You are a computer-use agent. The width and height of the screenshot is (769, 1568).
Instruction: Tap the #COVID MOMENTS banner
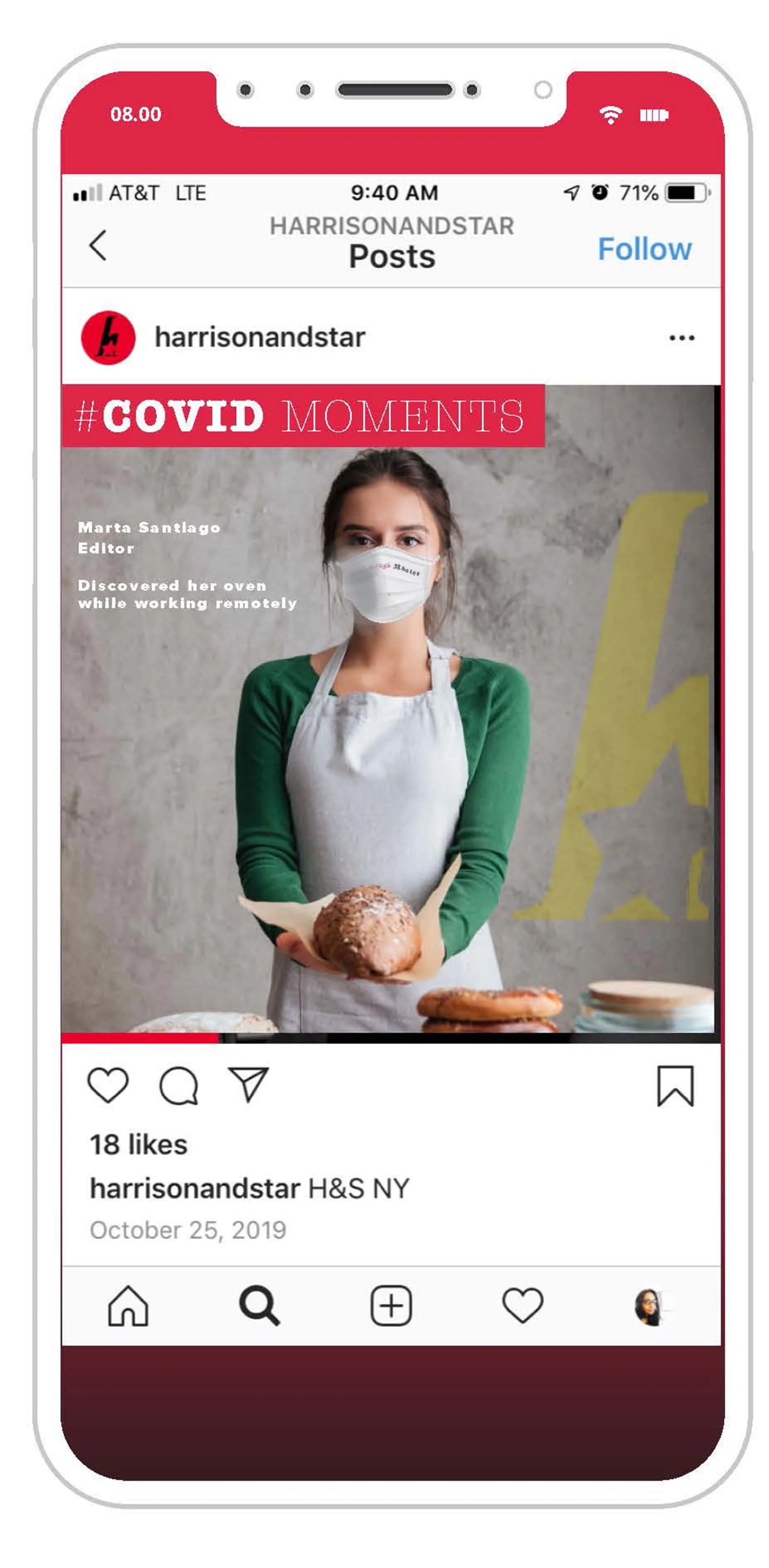[x=303, y=416]
